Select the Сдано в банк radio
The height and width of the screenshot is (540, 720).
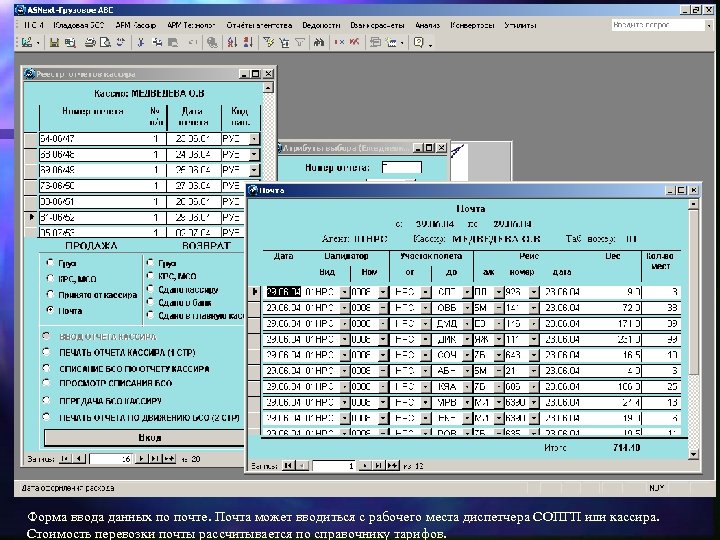click(150, 302)
